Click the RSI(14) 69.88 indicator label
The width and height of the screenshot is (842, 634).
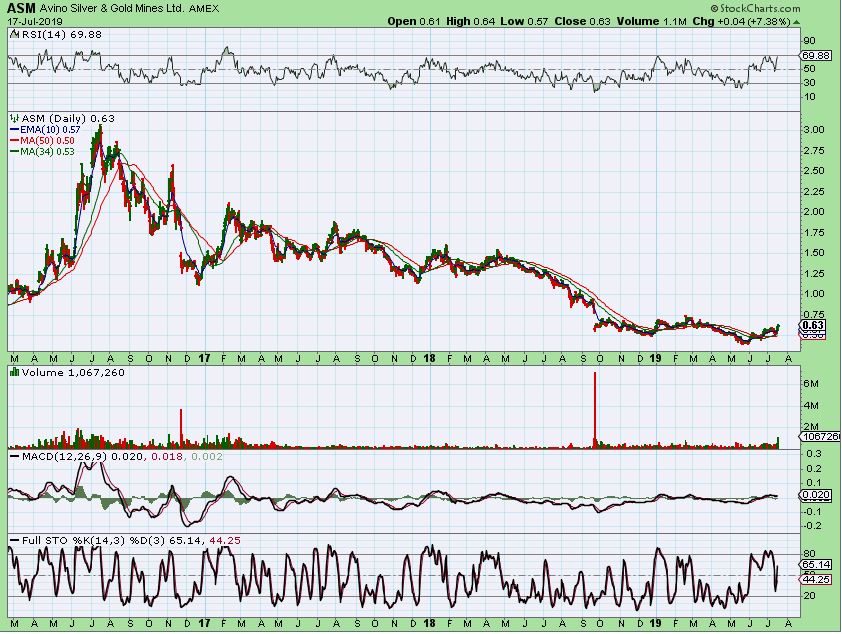62,34
